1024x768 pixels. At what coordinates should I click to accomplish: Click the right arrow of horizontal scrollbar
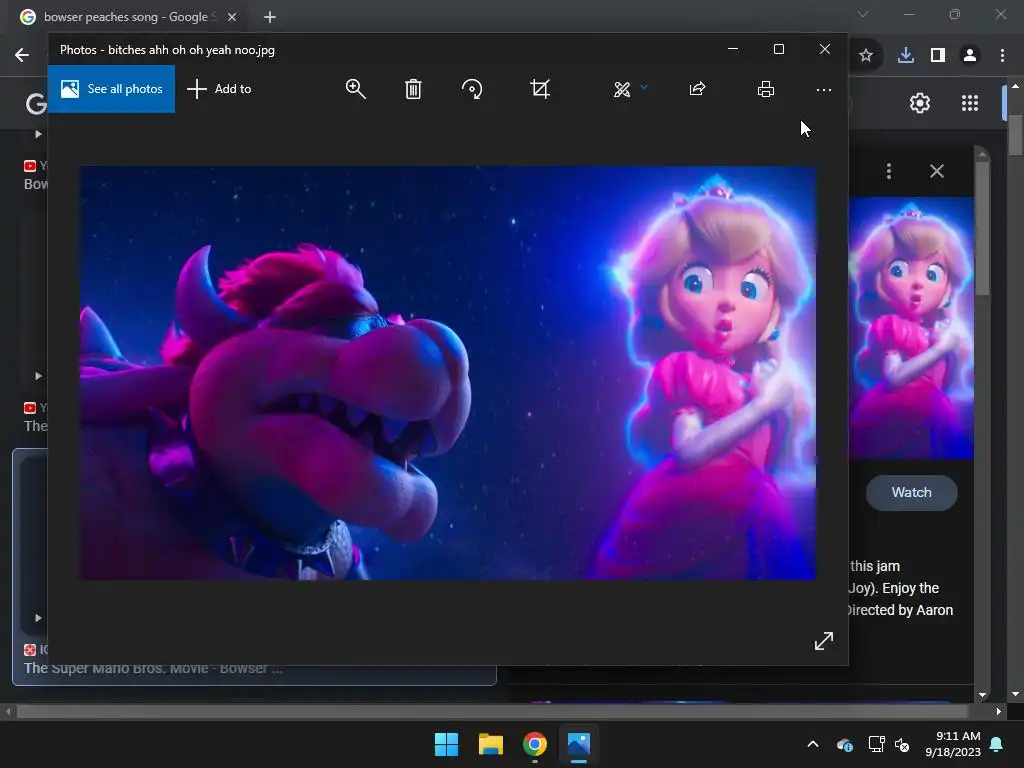pos(999,711)
